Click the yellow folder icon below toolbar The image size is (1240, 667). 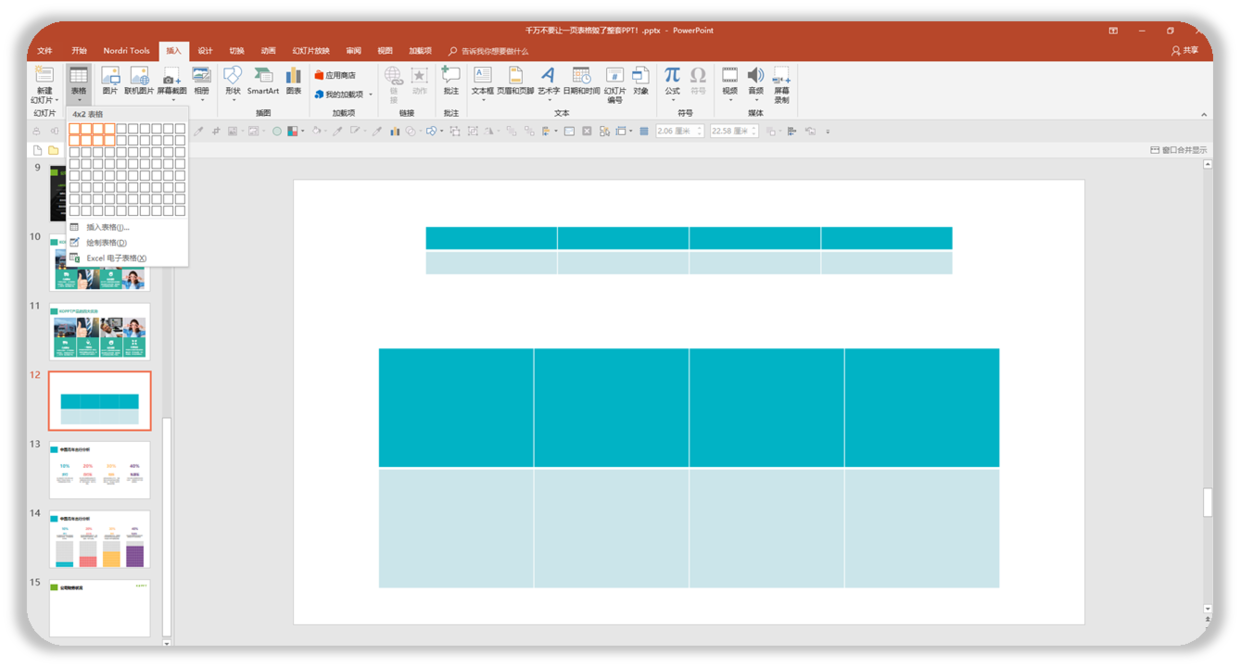click(x=54, y=150)
